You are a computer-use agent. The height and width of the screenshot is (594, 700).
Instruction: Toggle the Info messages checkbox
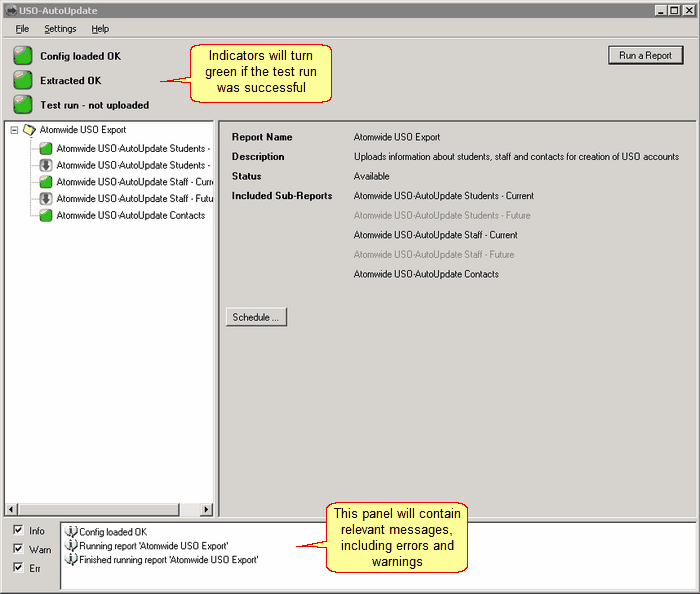(x=18, y=530)
